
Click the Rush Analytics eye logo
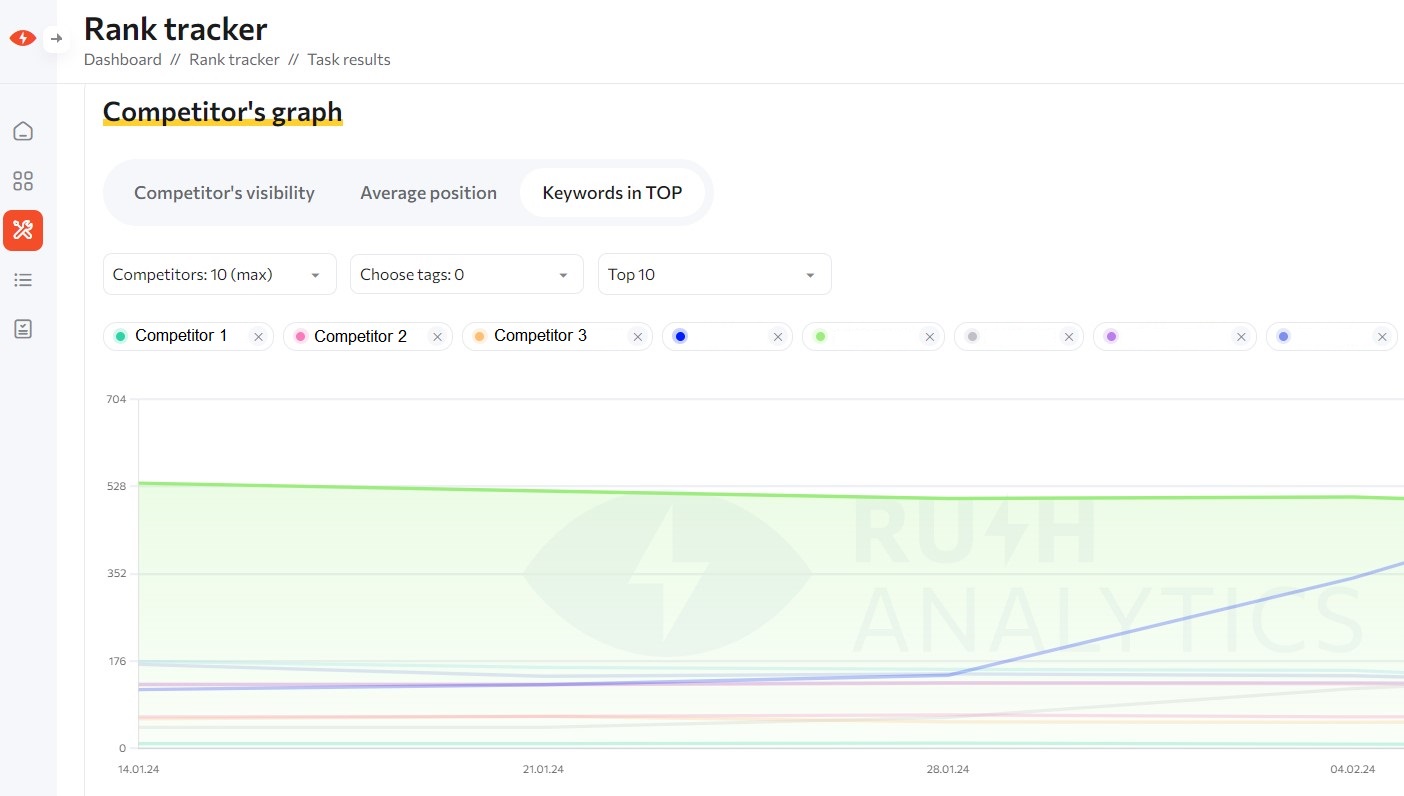(x=22, y=38)
